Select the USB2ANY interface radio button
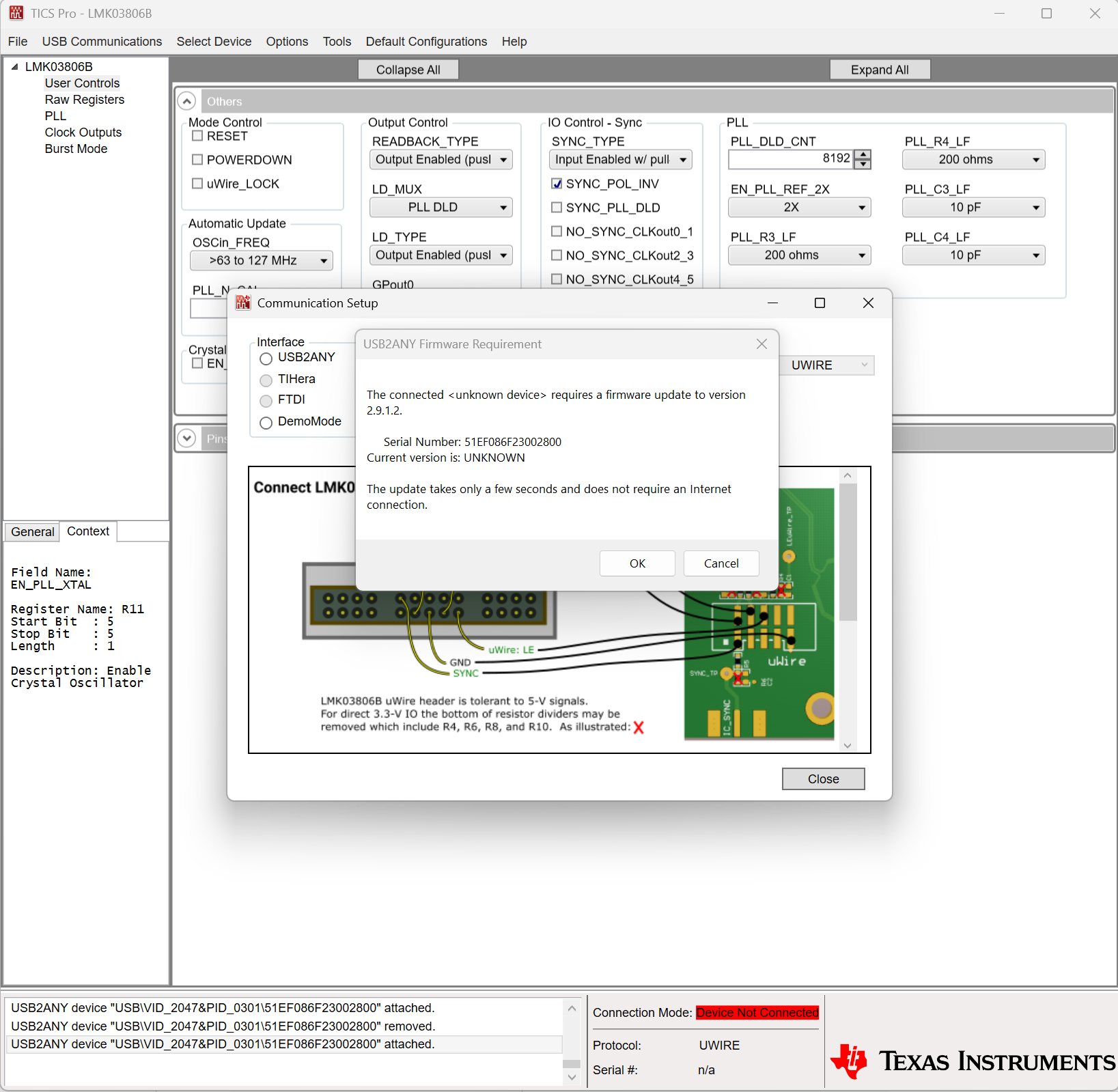The height and width of the screenshot is (1092, 1118). pyautogui.click(x=266, y=359)
